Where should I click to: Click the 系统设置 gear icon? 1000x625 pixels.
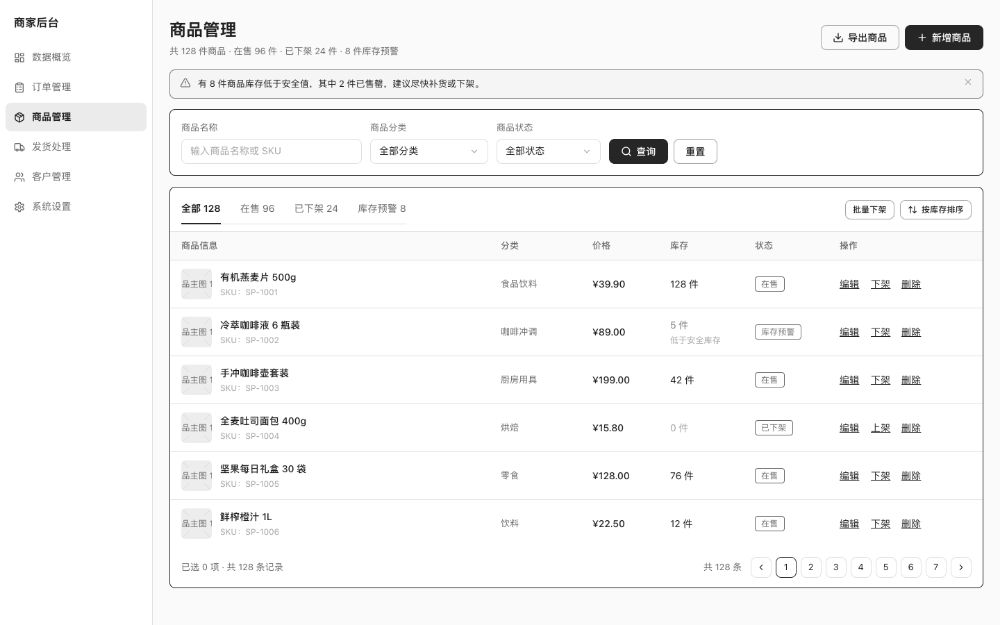[x=19, y=207]
